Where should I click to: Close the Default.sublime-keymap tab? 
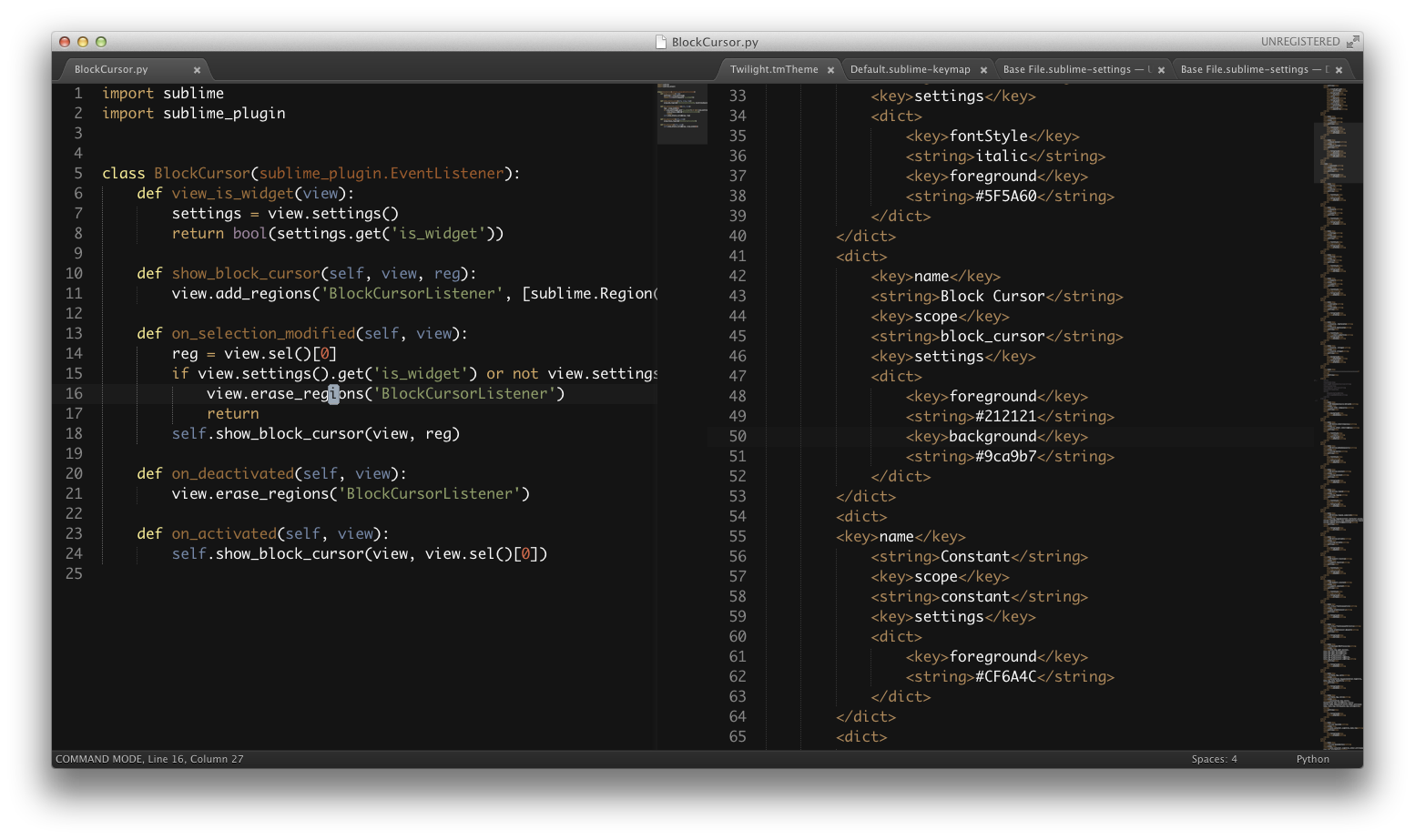[983, 69]
